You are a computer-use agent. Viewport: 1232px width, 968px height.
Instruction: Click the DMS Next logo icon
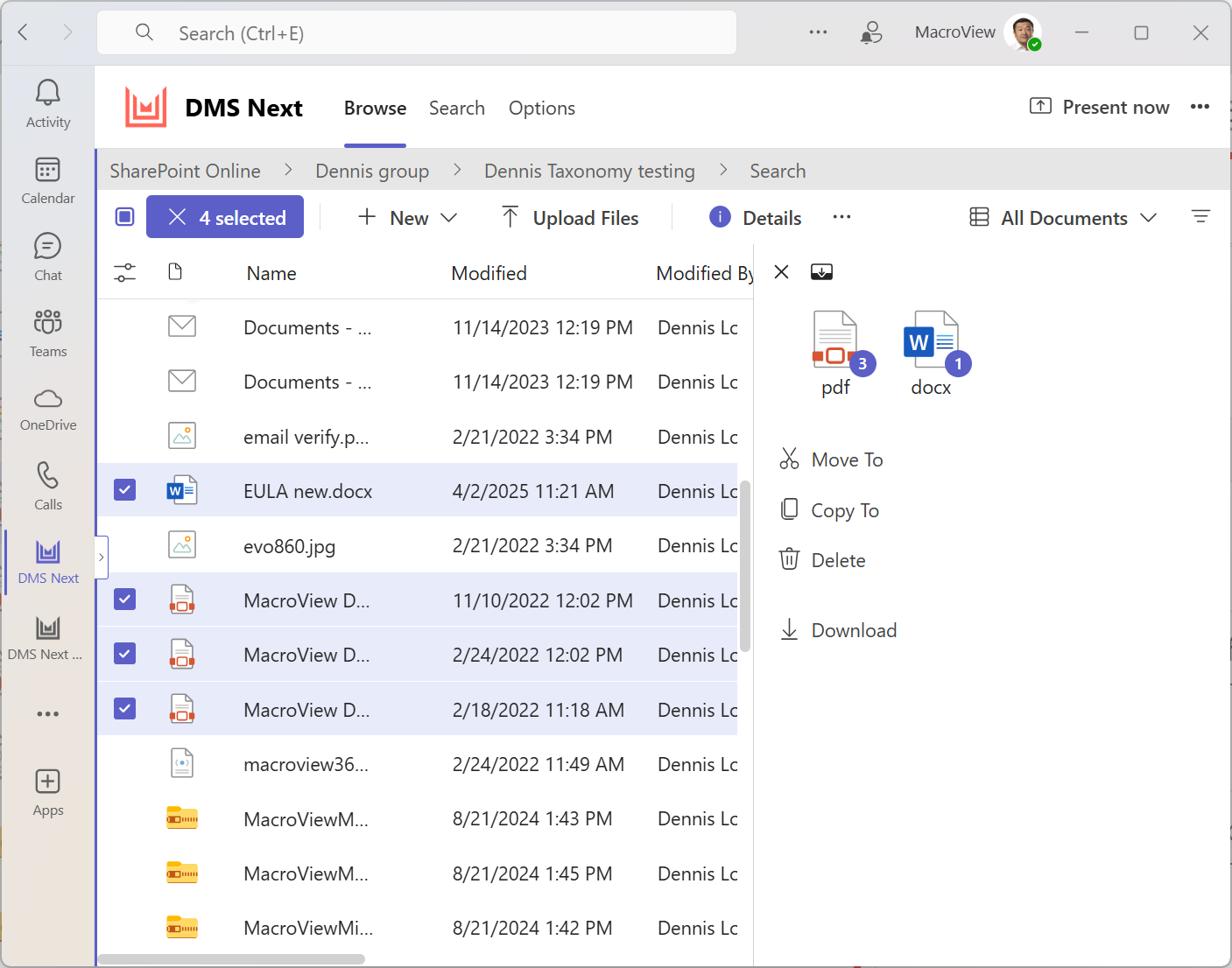[145, 108]
